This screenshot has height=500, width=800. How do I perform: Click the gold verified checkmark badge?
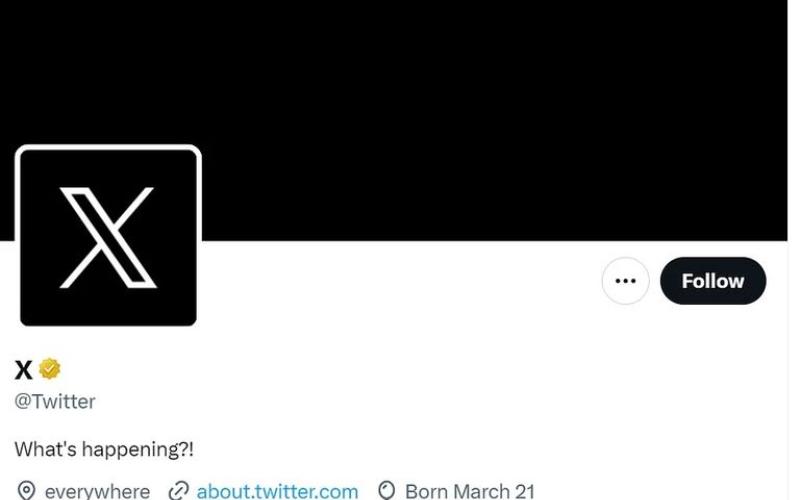[49, 369]
